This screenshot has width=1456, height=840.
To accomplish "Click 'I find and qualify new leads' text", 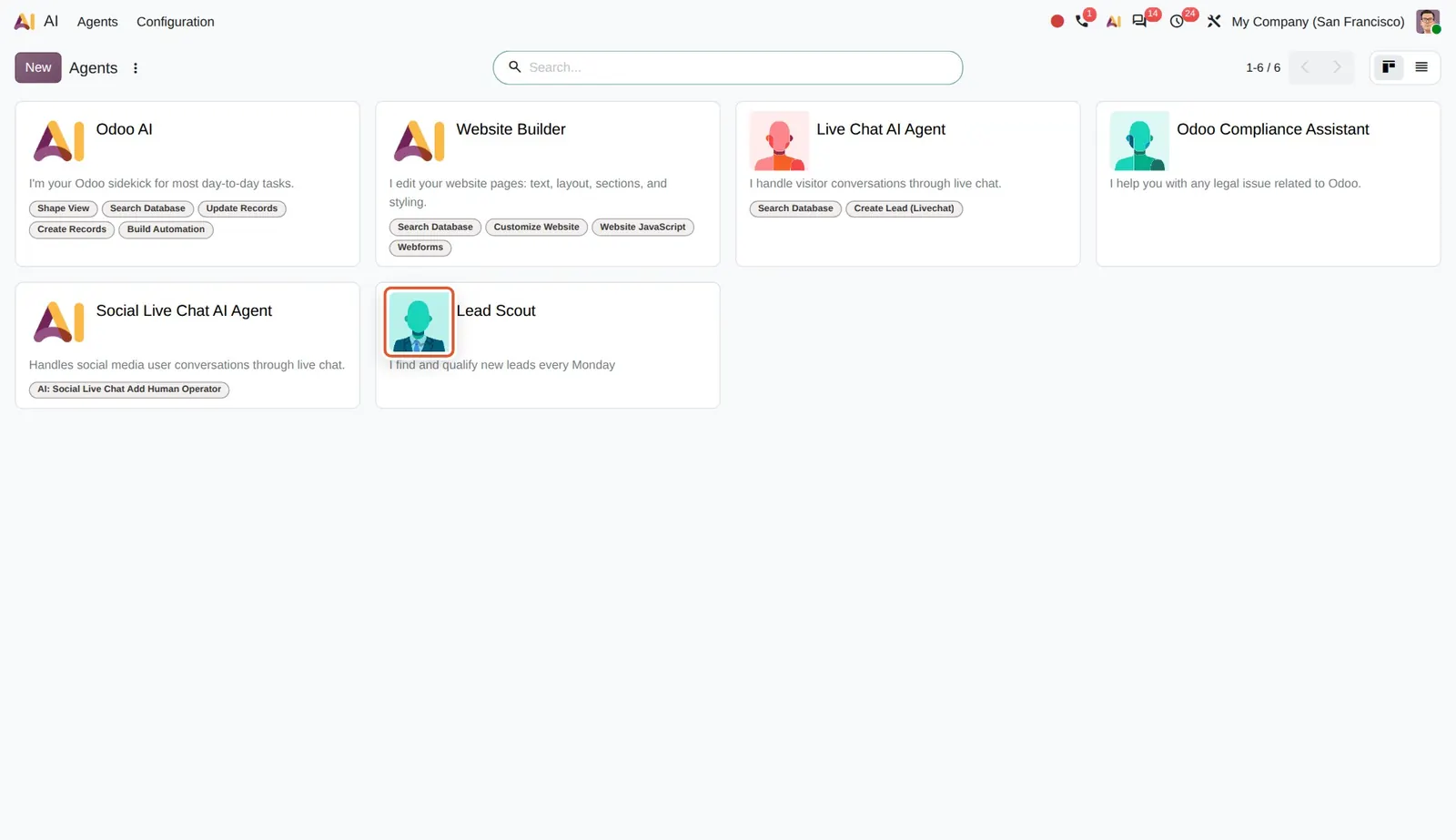I will click(502, 365).
